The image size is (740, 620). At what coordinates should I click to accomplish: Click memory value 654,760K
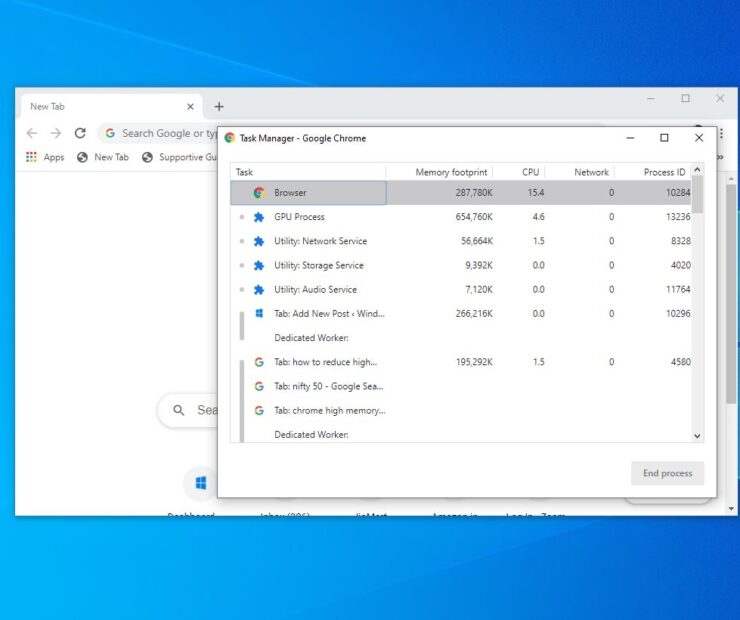(474, 217)
